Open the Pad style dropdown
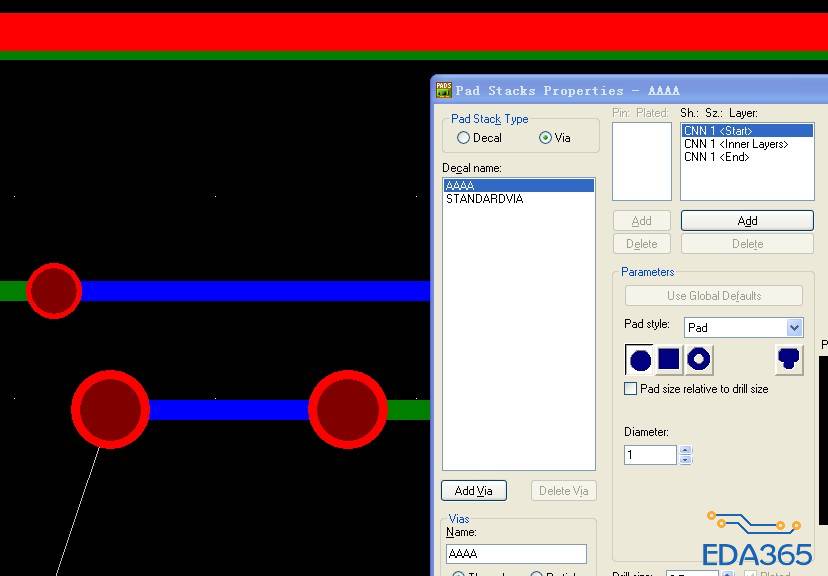Image resolution: width=828 pixels, height=576 pixels. click(x=794, y=328)
